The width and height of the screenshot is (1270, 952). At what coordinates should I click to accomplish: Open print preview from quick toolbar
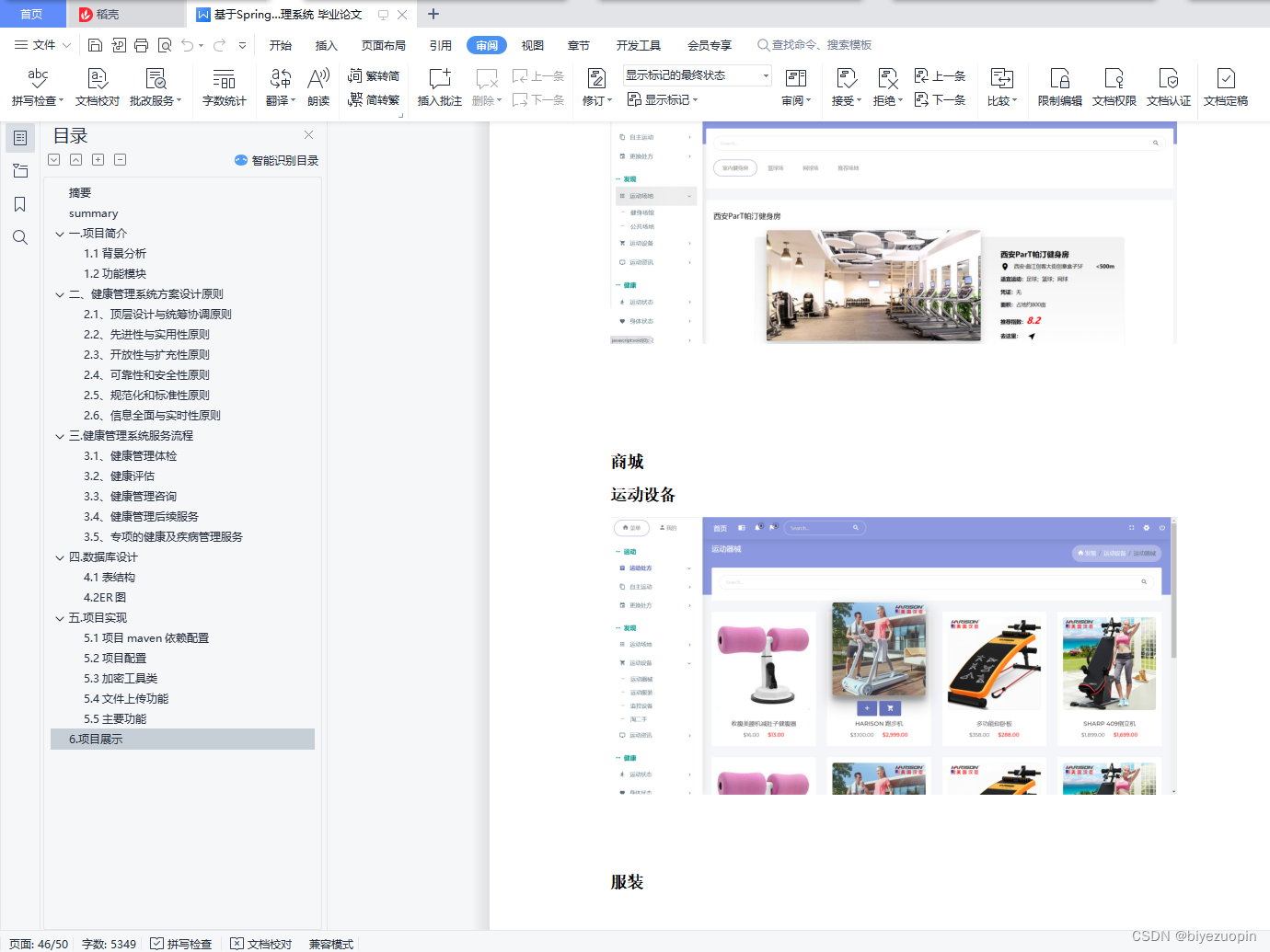(x=165, y=45)
